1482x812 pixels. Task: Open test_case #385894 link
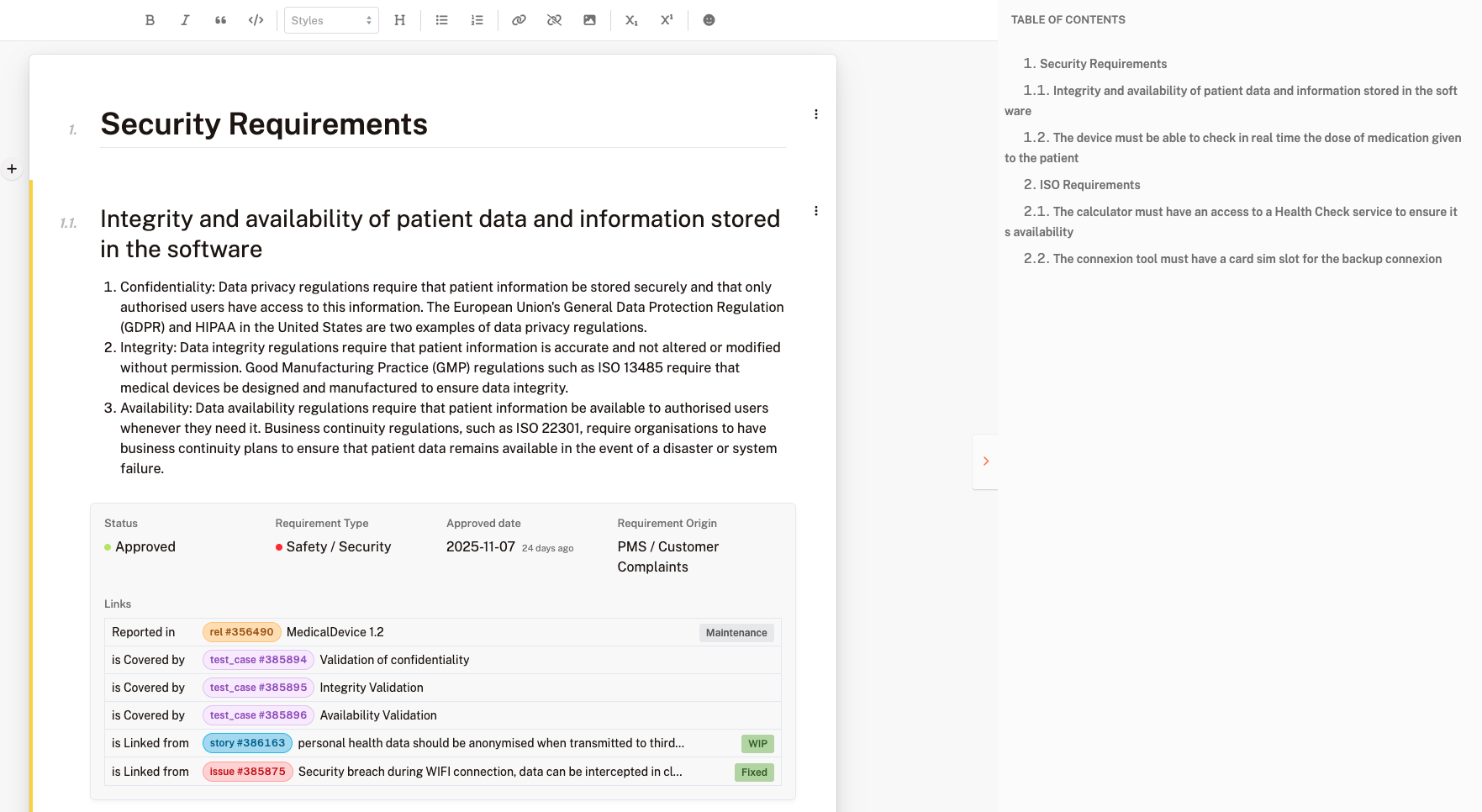[x=258, y=660]
